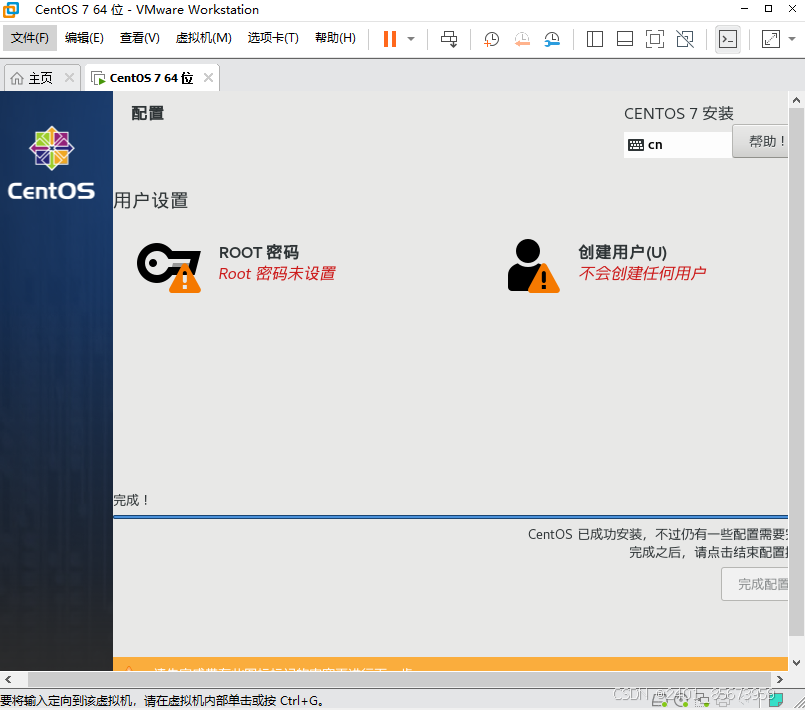Click the 用户设置 heading

pos(150,200)
